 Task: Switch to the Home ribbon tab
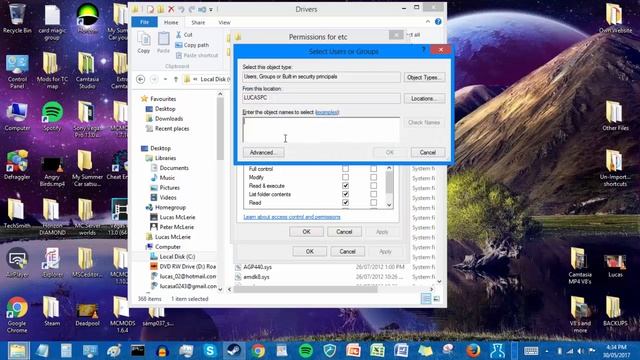pos(171,22)
